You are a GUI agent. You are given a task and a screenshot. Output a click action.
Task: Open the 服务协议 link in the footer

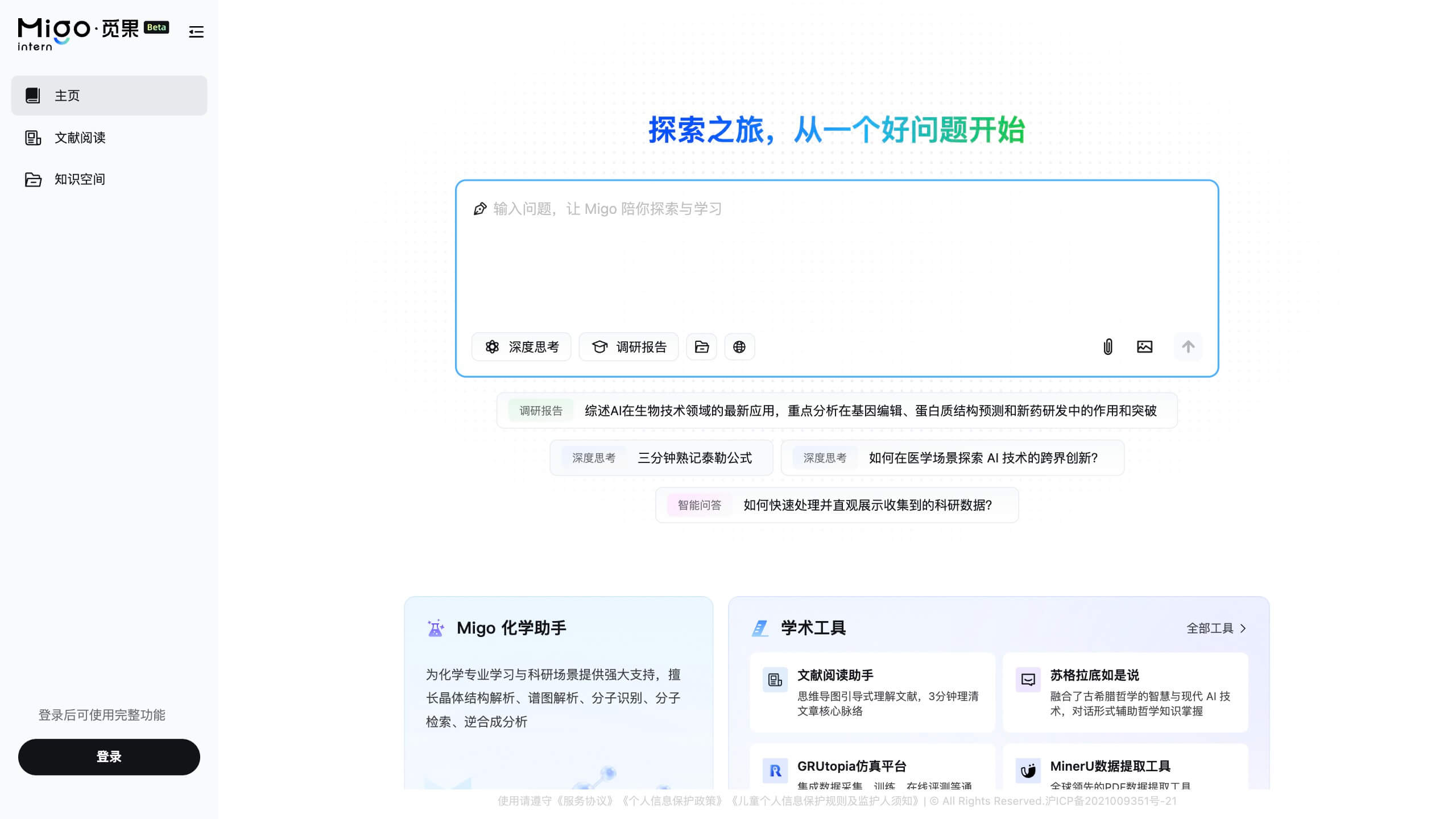(585, 801)
